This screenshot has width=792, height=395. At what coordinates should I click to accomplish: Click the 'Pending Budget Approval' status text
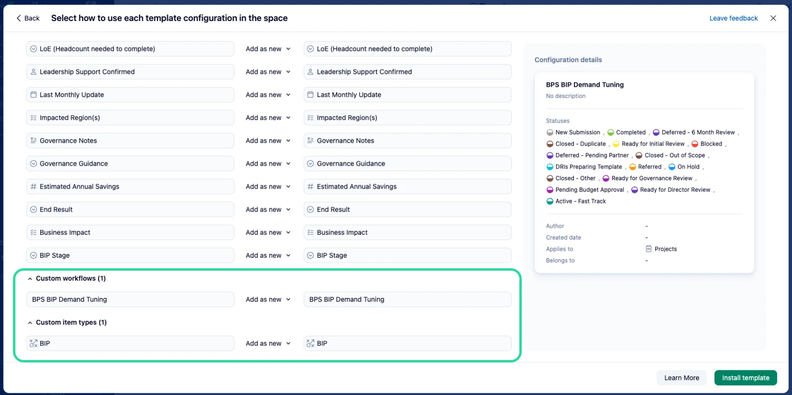590,190
